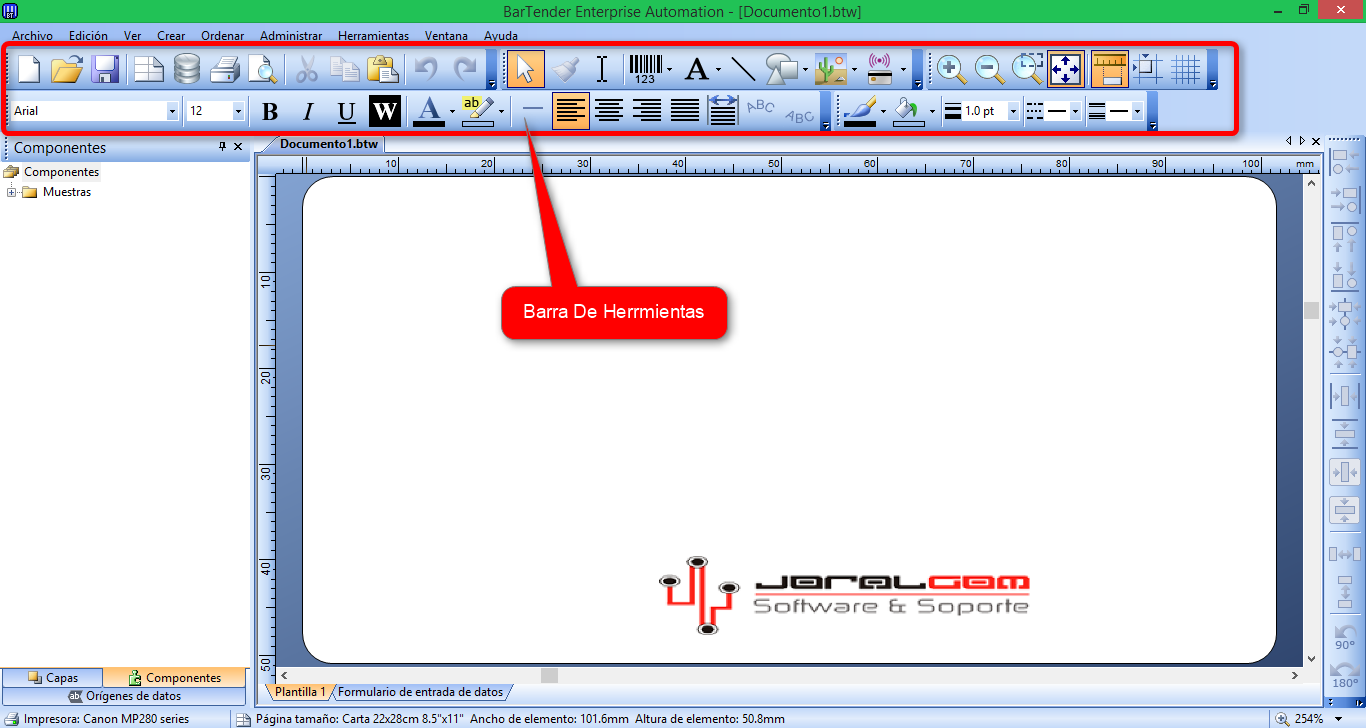
Task: Toggle underline formatting
Action: coord(346,111)
